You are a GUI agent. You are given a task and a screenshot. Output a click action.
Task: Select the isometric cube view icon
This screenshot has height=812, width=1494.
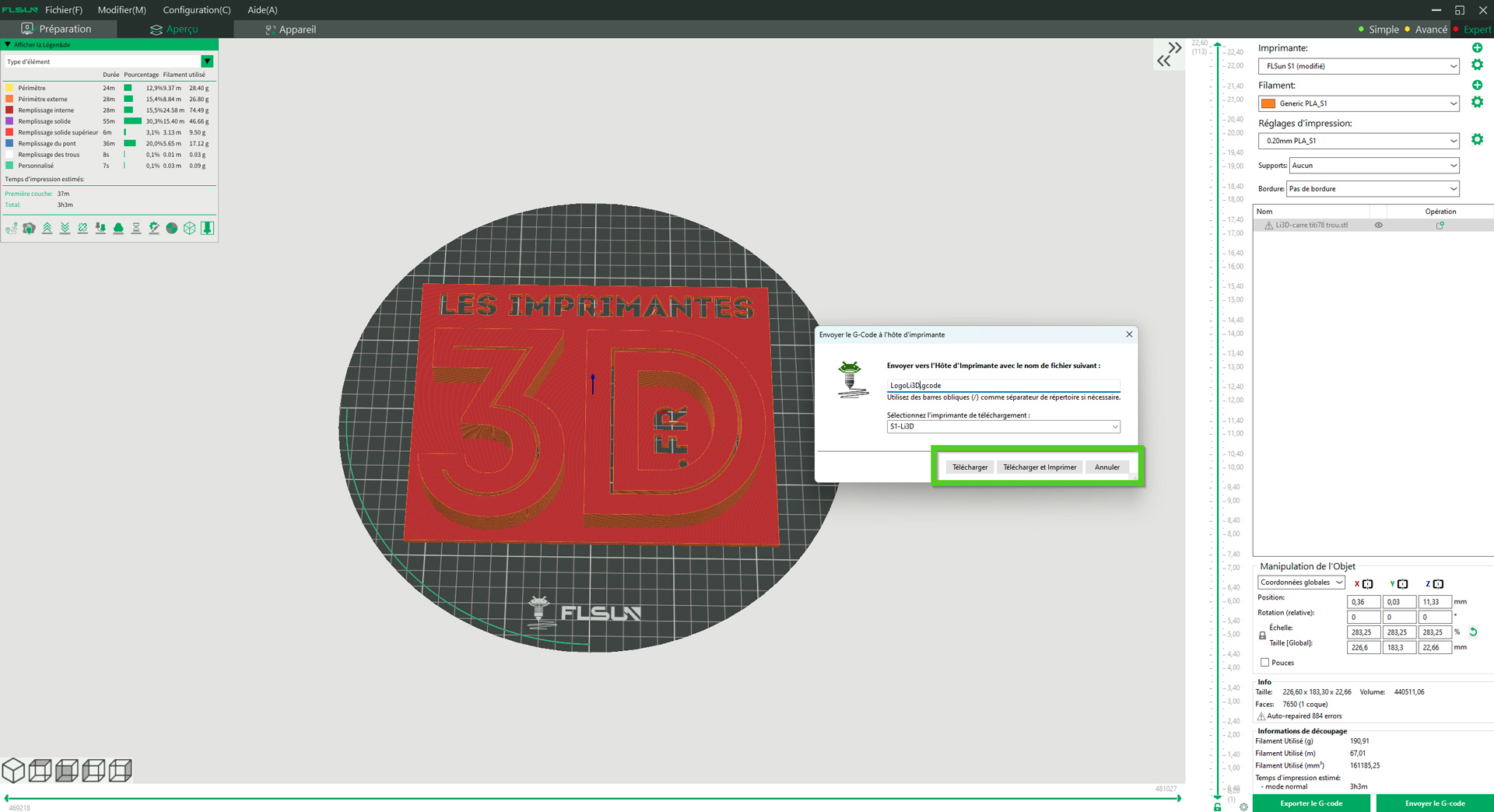point(13,770)
